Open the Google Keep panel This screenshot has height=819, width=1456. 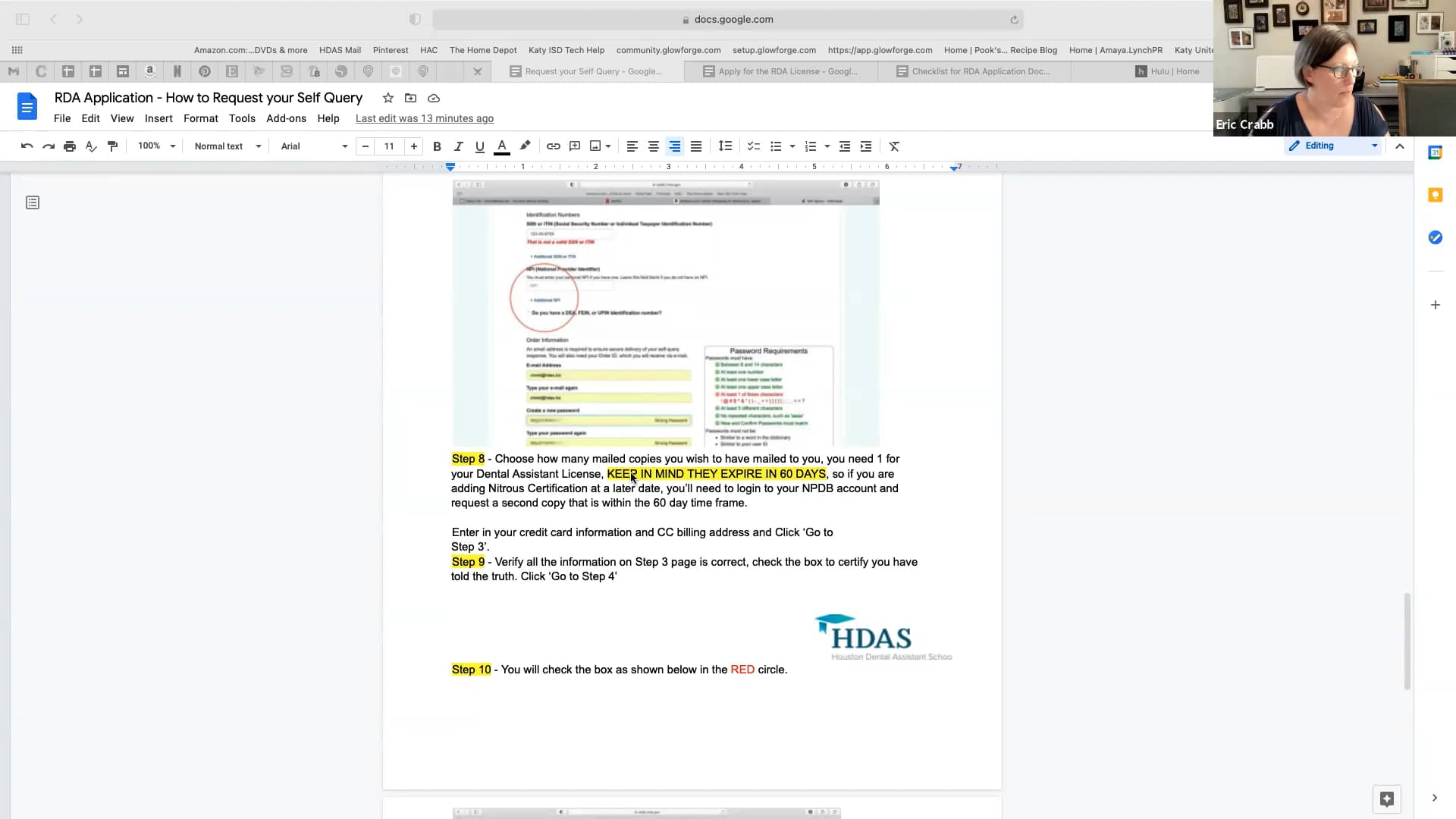(1436, 195)
